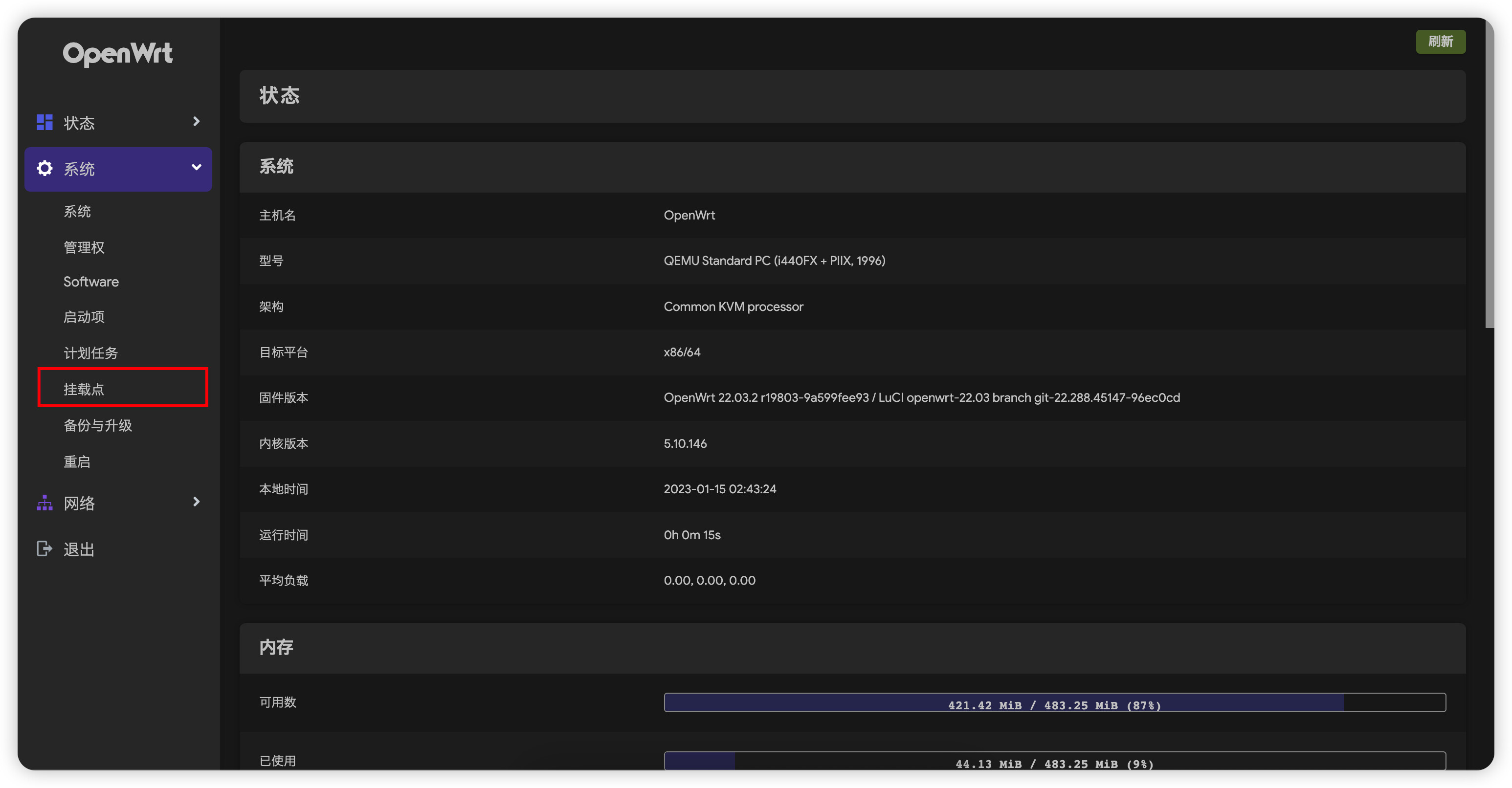The width and height of the screenshot is (1512, 788).
Task: Click the QEMU Standard PC model value
Action: (x=774, y=261)
